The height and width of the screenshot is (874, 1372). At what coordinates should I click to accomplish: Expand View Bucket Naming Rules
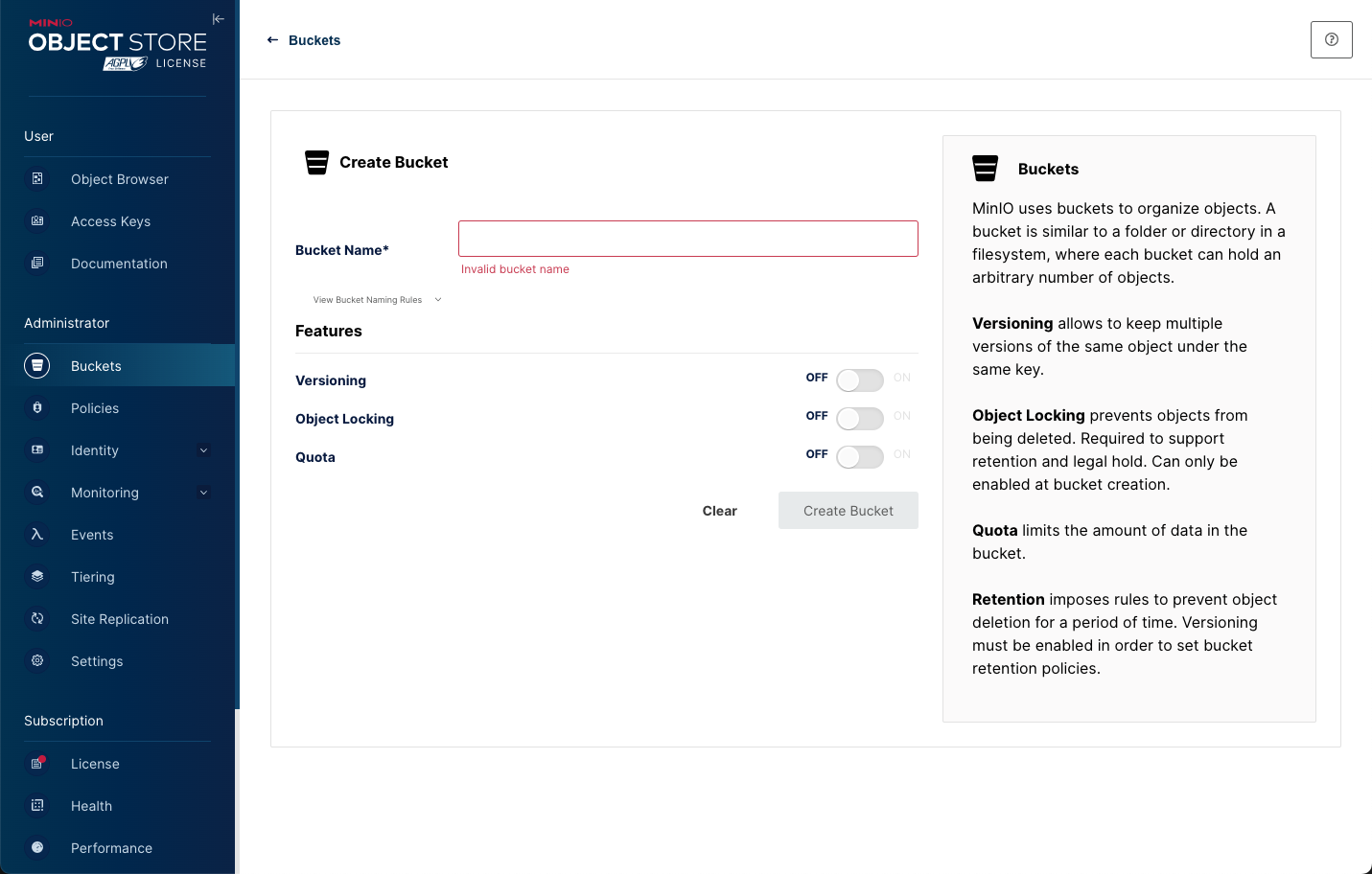377,300
